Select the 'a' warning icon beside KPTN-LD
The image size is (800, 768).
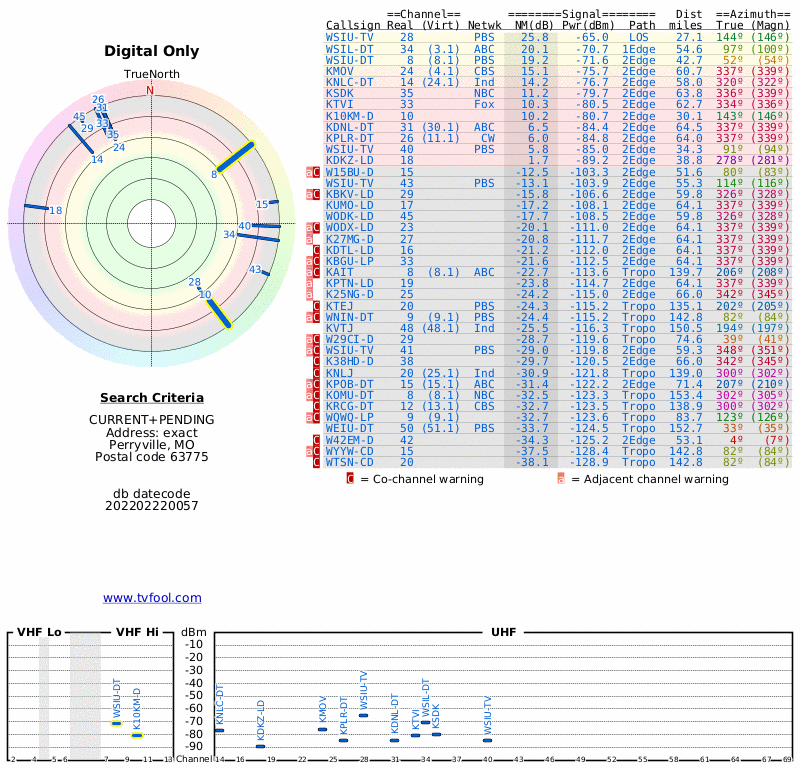(309, 284)
